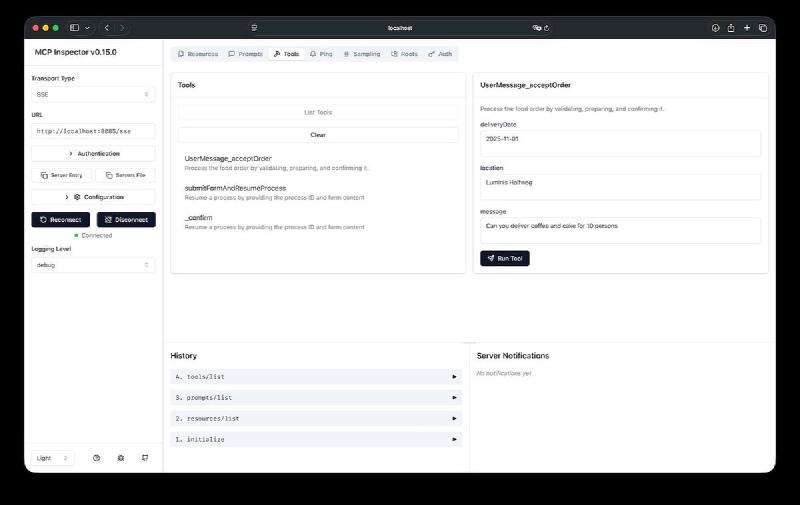Open the Prompts tab
The height and width of the screenshot is (505, 800).
coord(245,54)
